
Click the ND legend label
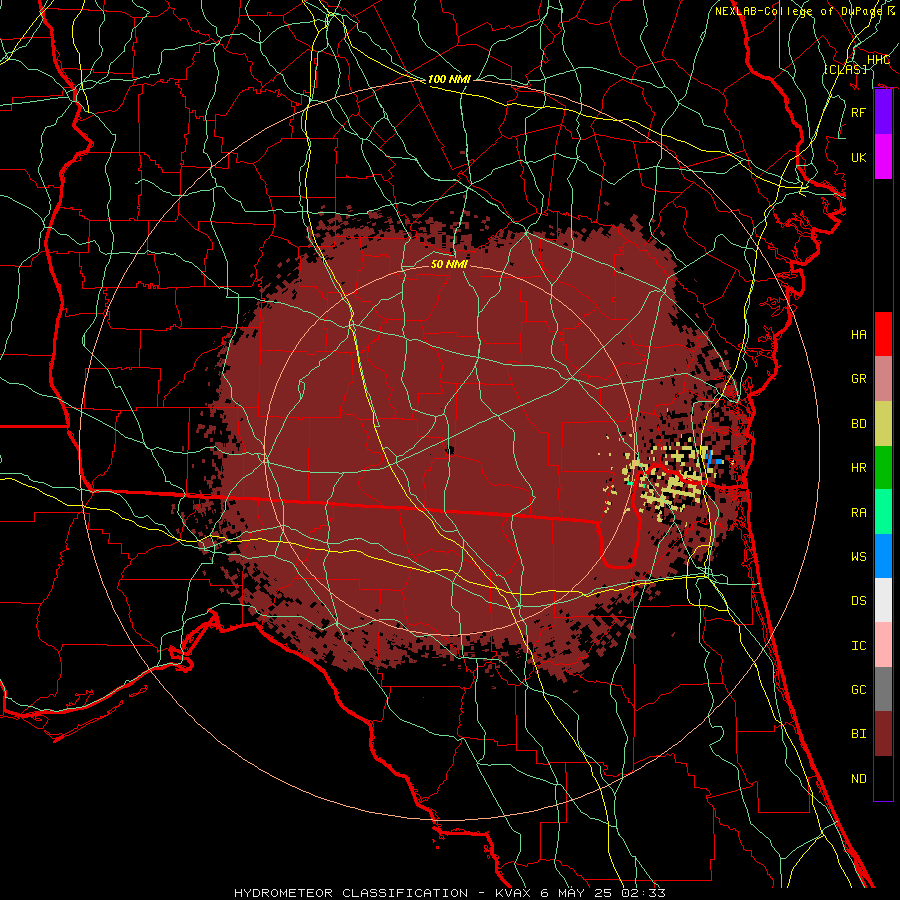(x=858, y=778)
